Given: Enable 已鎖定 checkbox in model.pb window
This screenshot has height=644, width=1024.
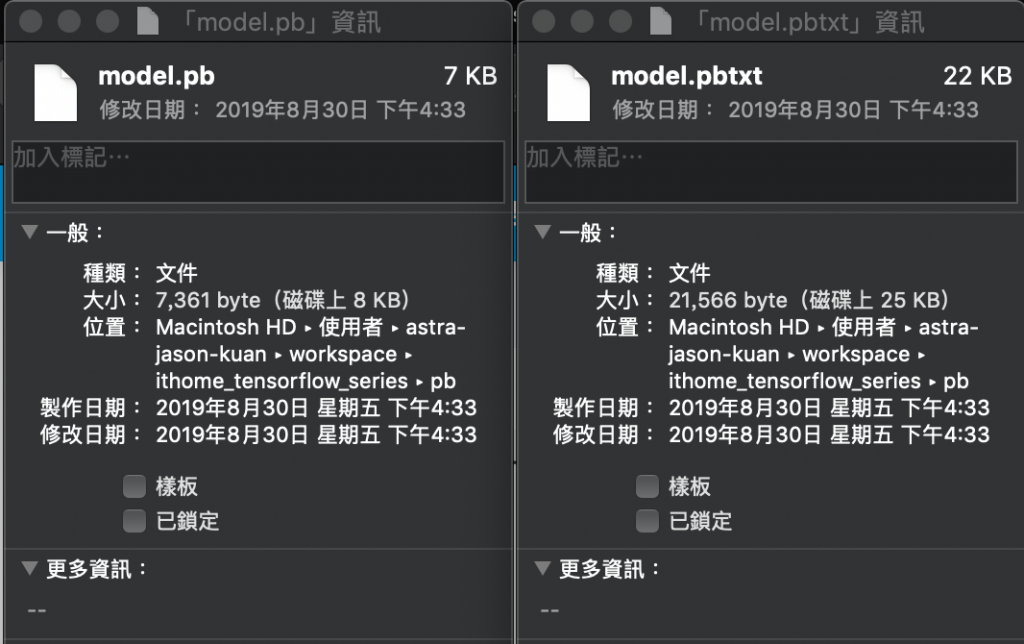Looking at the screenshot, I should 135,521.
